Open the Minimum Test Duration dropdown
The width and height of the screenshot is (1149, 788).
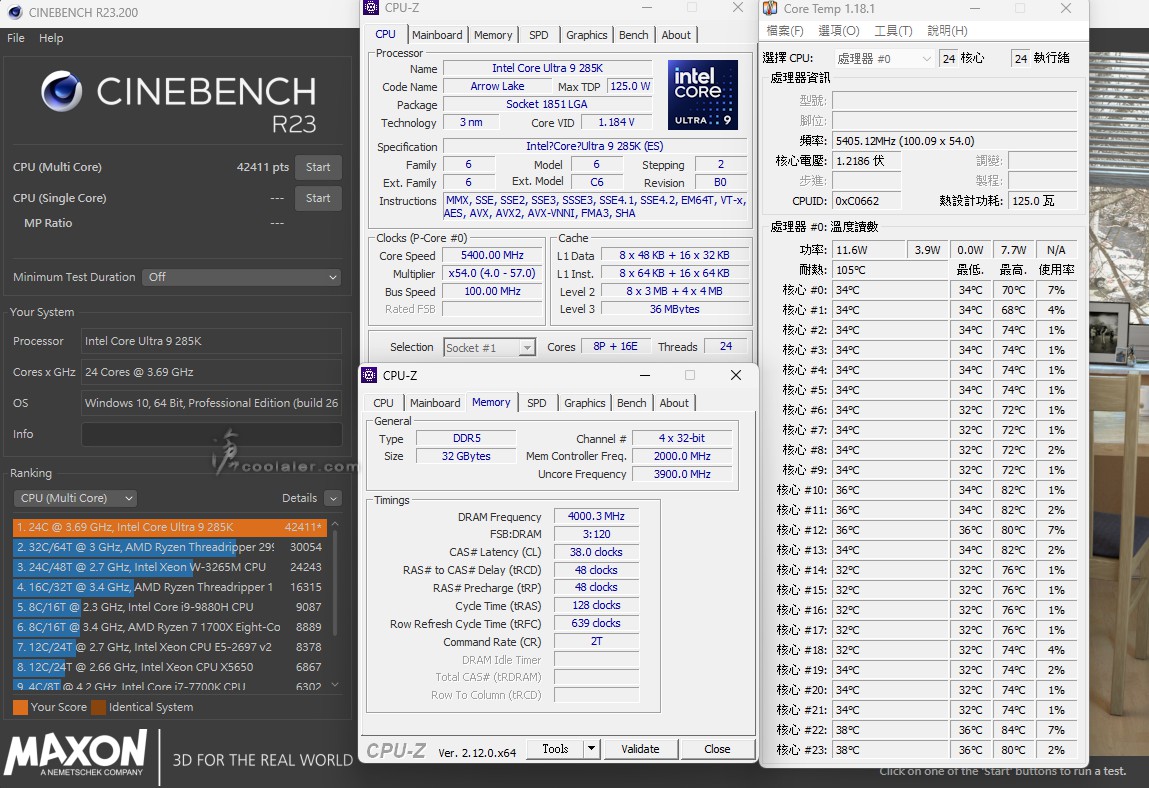(242, 277)
